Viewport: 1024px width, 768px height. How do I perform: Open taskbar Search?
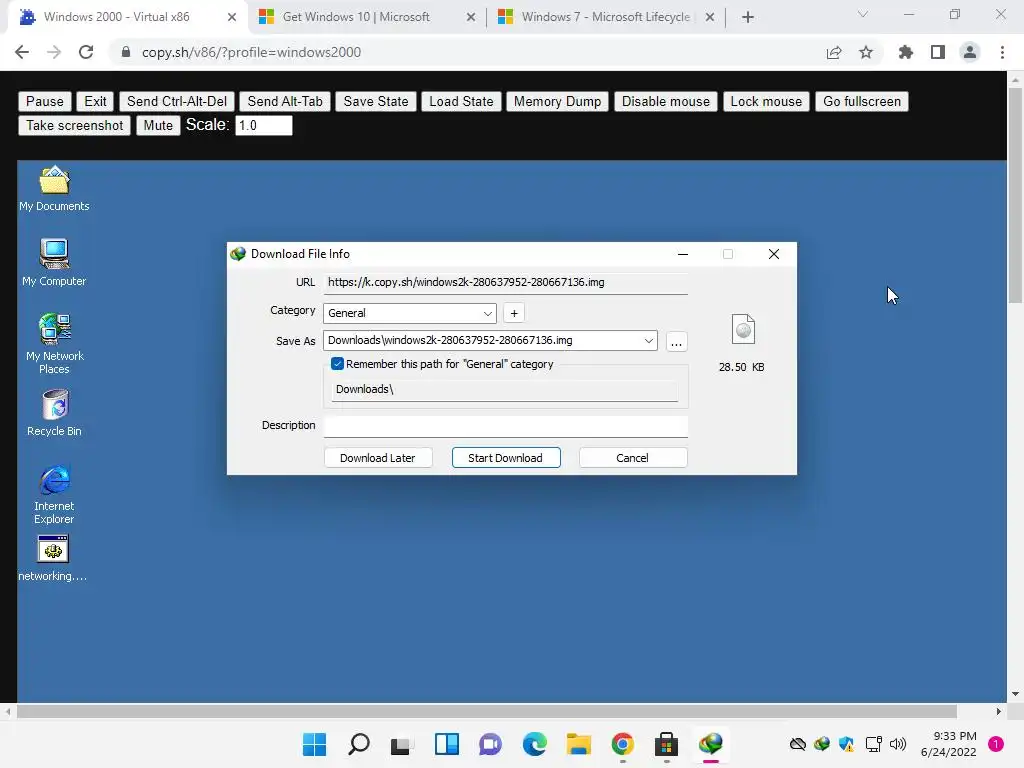point(359,744)
